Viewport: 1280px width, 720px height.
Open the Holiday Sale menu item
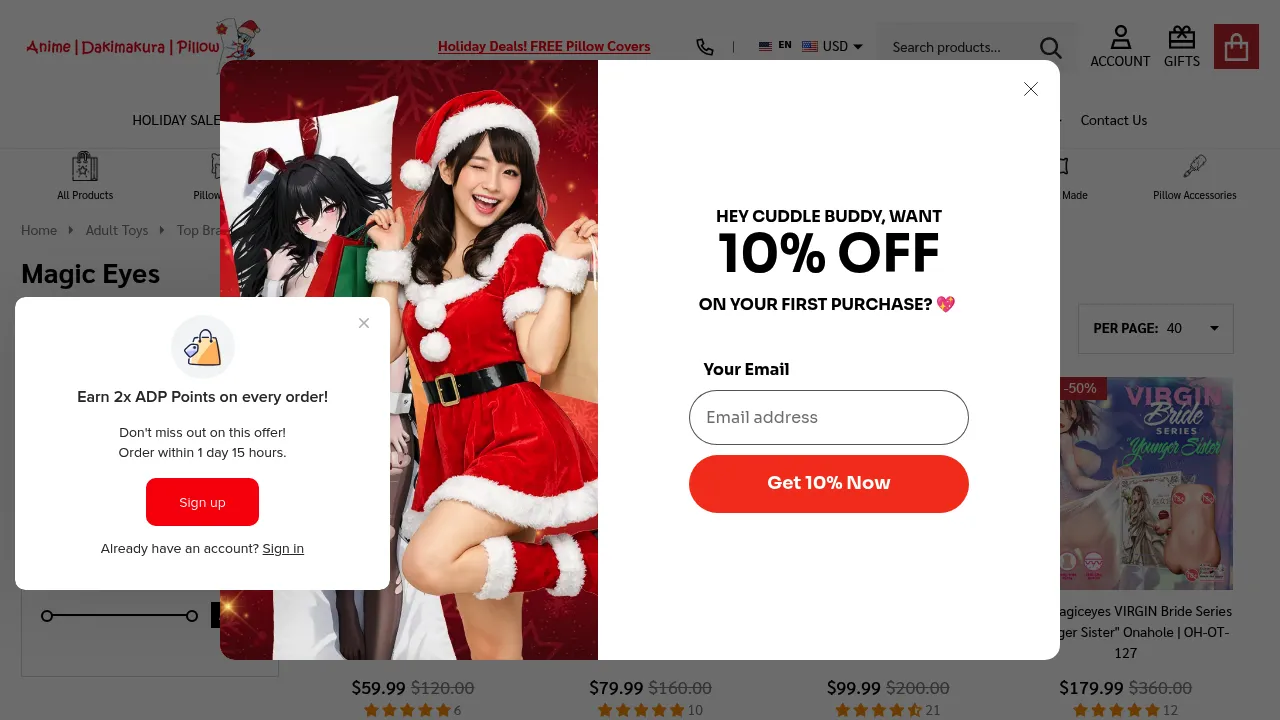(x=177, y=120)
